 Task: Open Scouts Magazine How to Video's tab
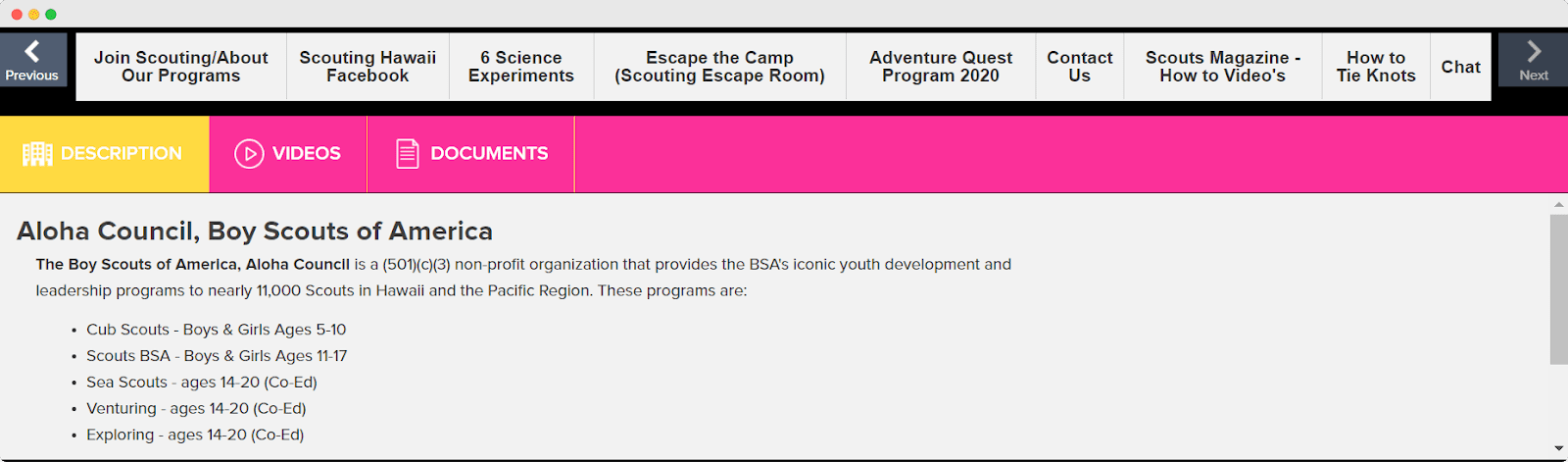click(1222, 67)
